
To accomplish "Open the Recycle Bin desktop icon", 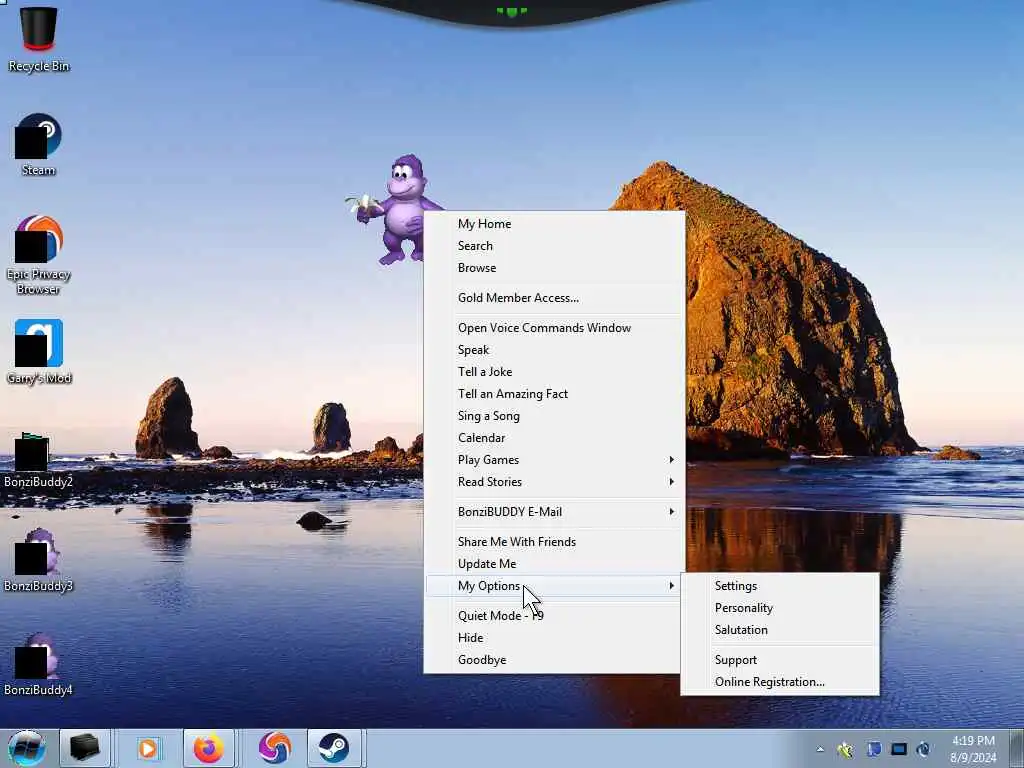I will tap(39, 39).
